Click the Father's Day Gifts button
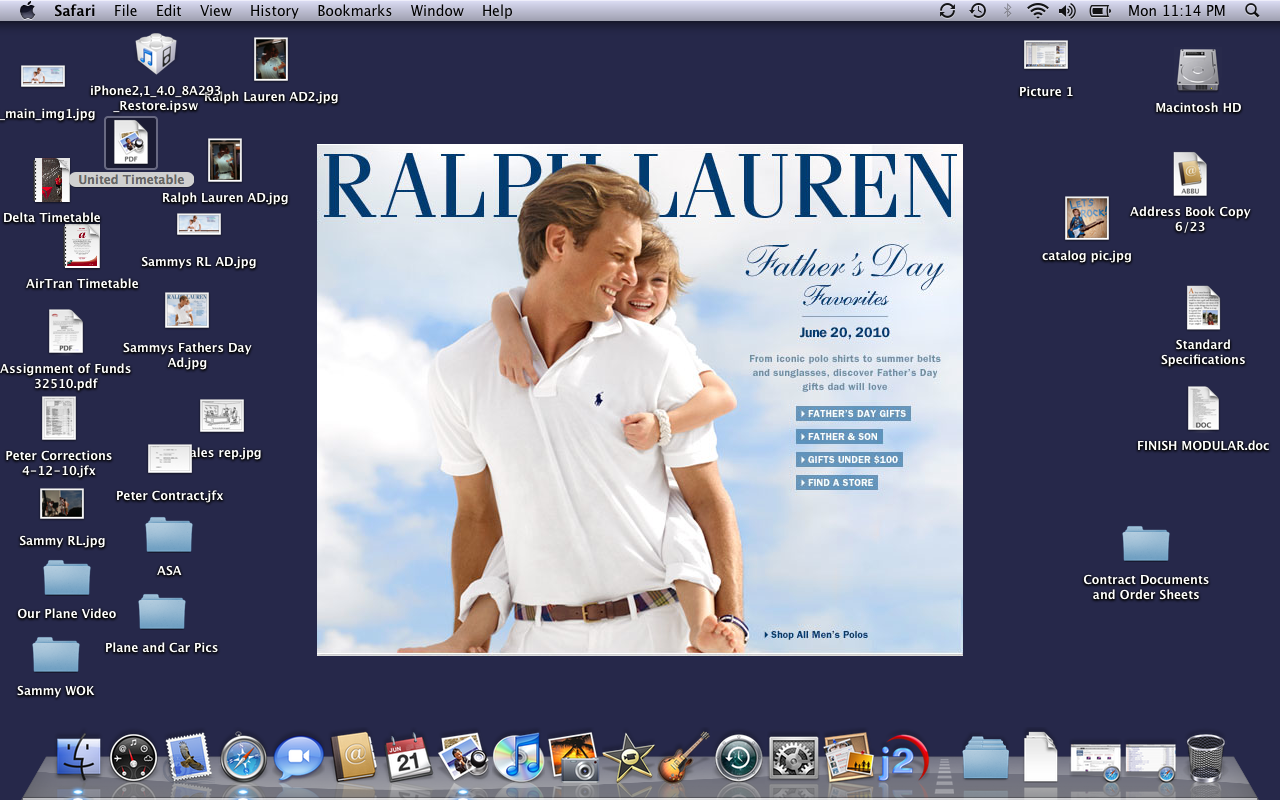 pyautogui.click(x=853, y=414)
